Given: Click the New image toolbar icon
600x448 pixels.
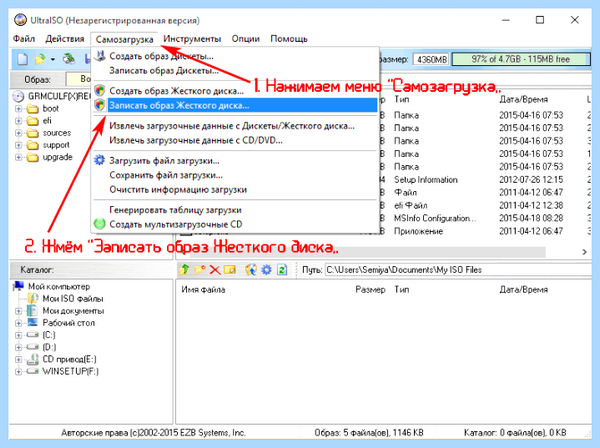Looking at the screenshot, I should 23,59.
